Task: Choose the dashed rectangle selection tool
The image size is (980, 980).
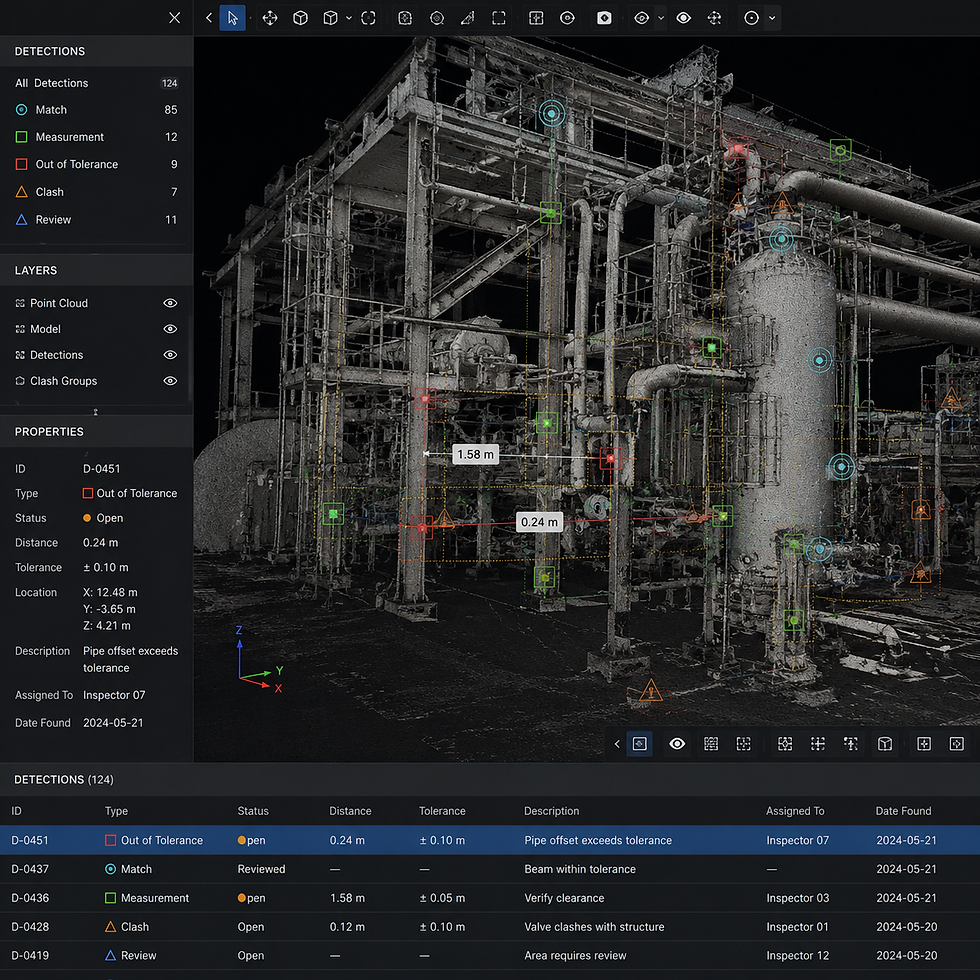Action: coord(499,18)
